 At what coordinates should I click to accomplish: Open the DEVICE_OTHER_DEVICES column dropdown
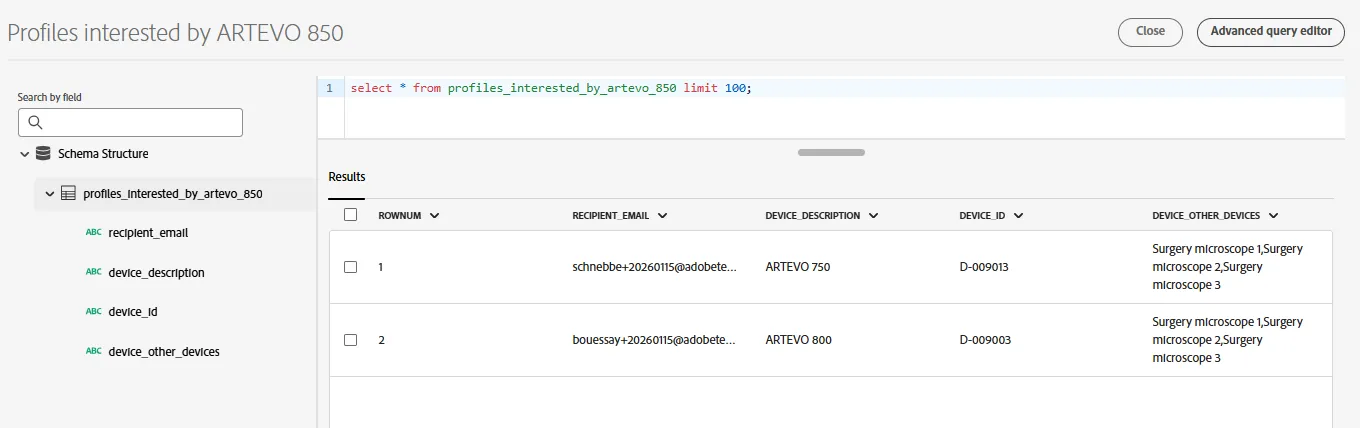(x=1273, y=215)
